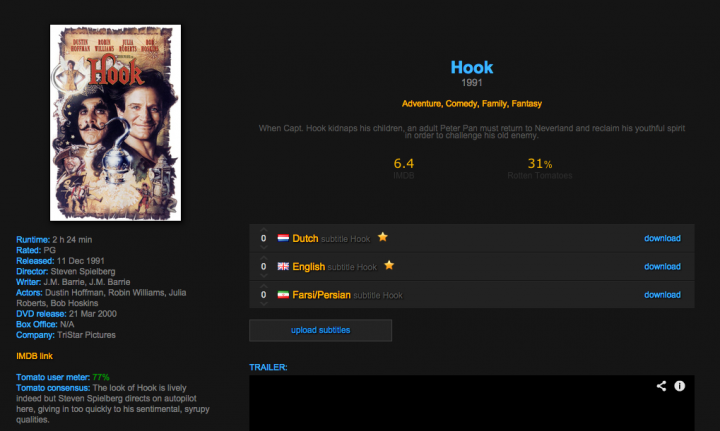This screenshot has width=720, height=431.
Task: Upvote the Dutch subtitle row
Action: click(x=264, y=229)
